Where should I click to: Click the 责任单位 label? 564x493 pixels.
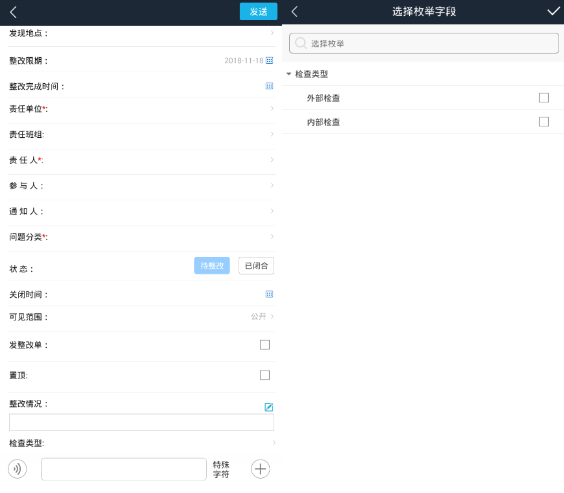pyautogui.click(x=28, y=109)
